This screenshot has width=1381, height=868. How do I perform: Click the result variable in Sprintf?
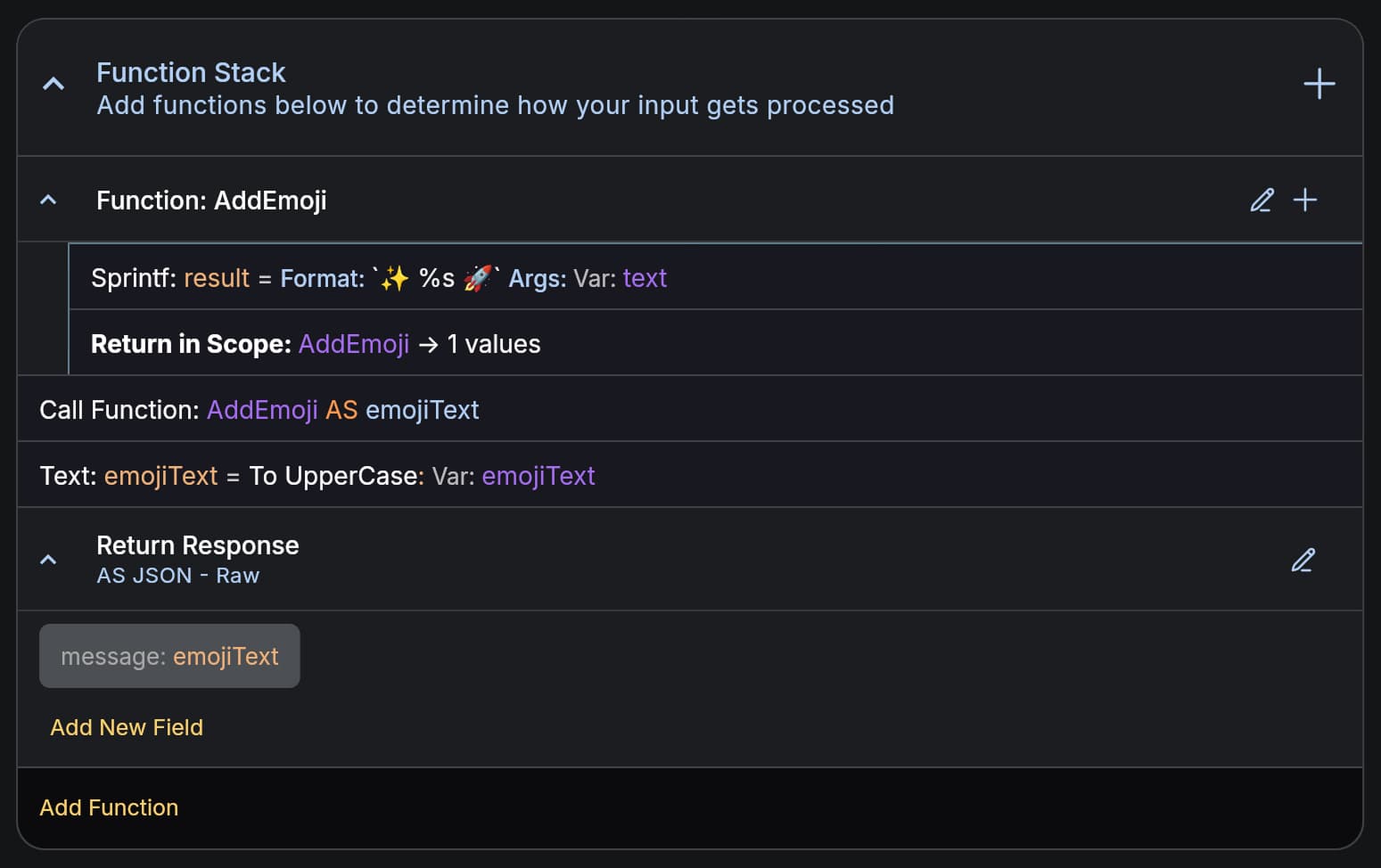coord(216,277)
